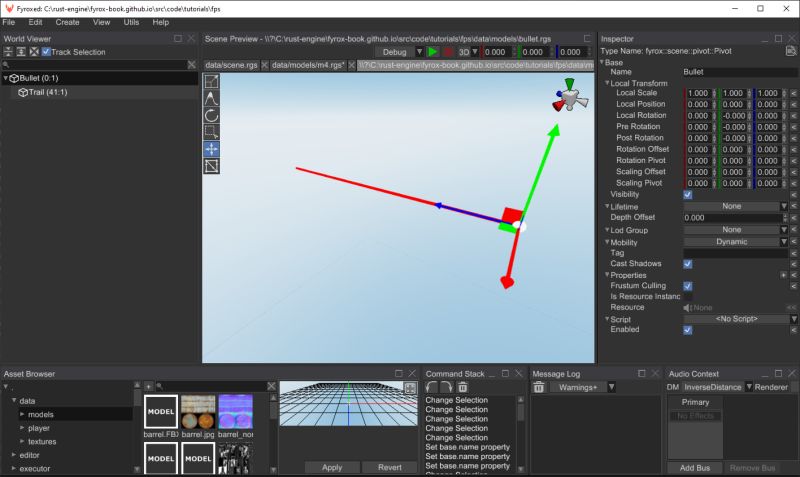Toggle Track Selection checkbox

[46, 52]
